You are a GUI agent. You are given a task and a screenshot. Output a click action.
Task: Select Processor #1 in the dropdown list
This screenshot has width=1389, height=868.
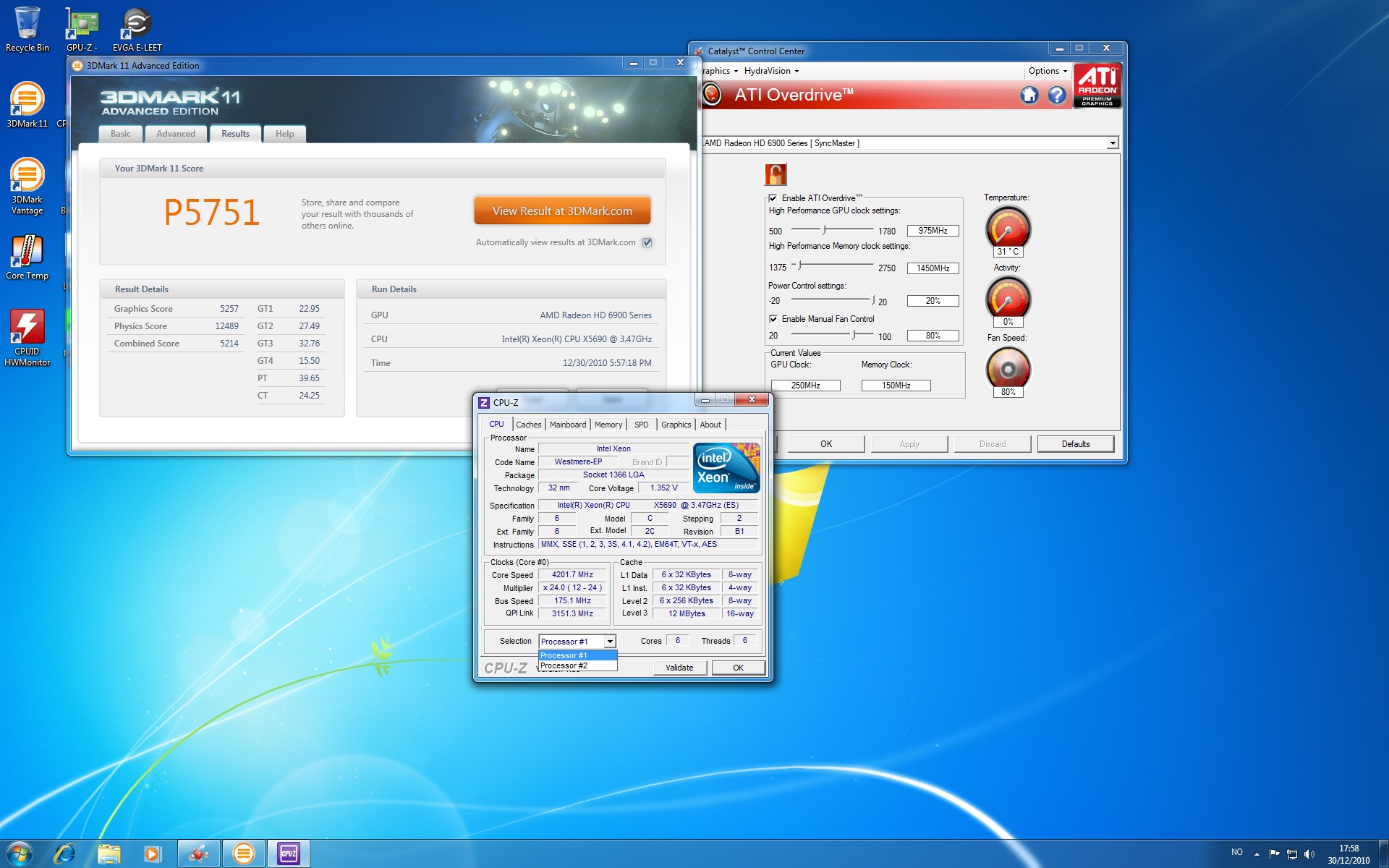[x=578, y=655]
